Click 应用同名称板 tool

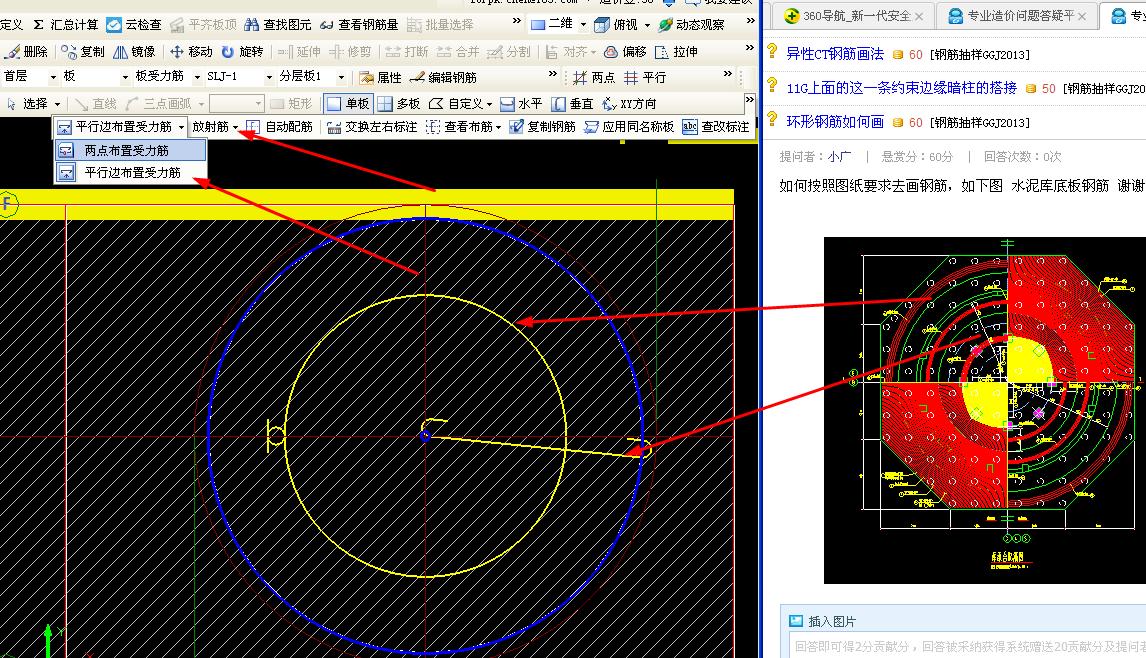[x=629, y=127]
